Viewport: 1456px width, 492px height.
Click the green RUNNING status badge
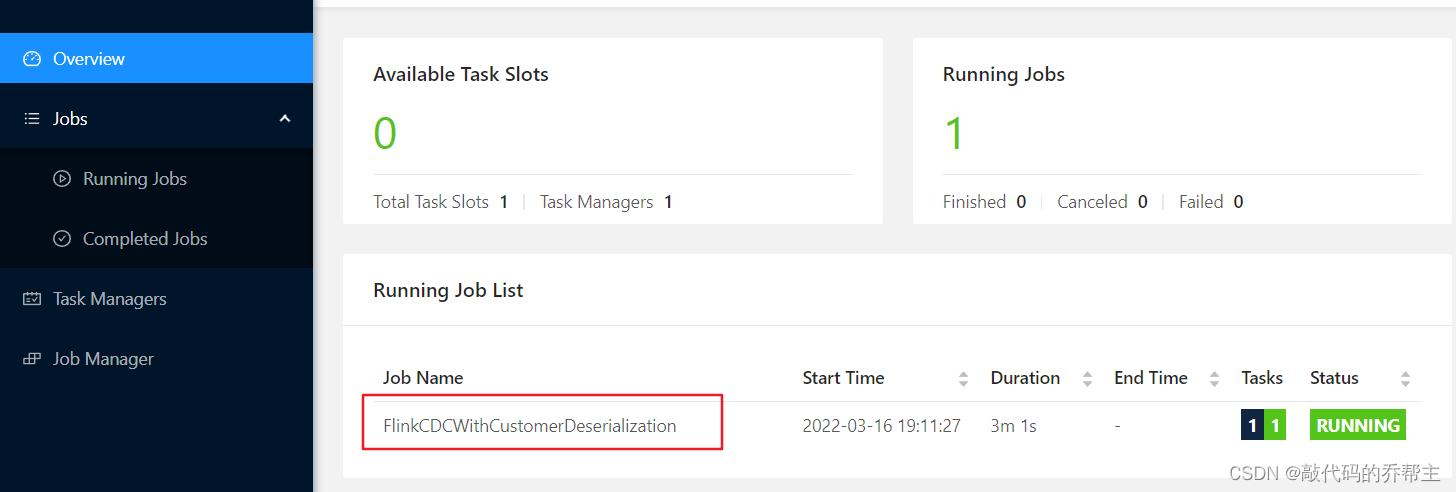tap(1358, 425)
